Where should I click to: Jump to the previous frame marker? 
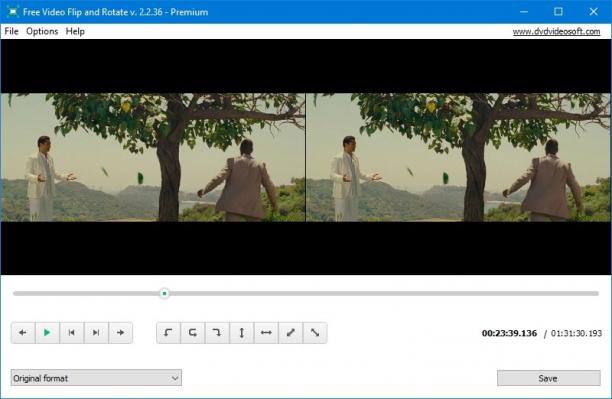[x=72, y=333]
